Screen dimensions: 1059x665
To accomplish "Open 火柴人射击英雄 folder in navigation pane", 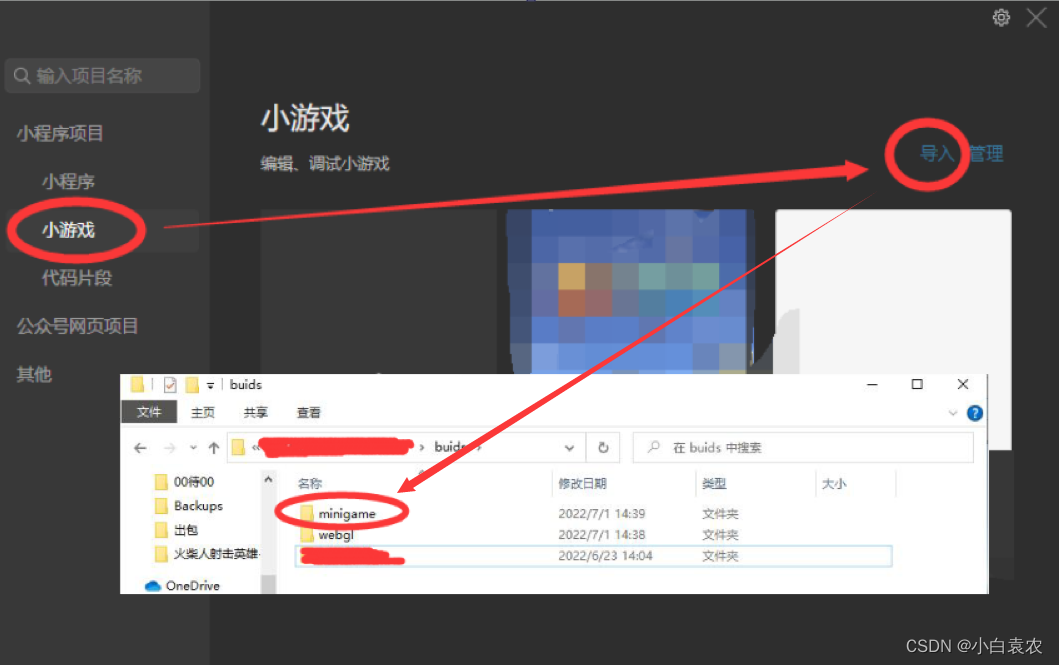I will tap(207, 554).
